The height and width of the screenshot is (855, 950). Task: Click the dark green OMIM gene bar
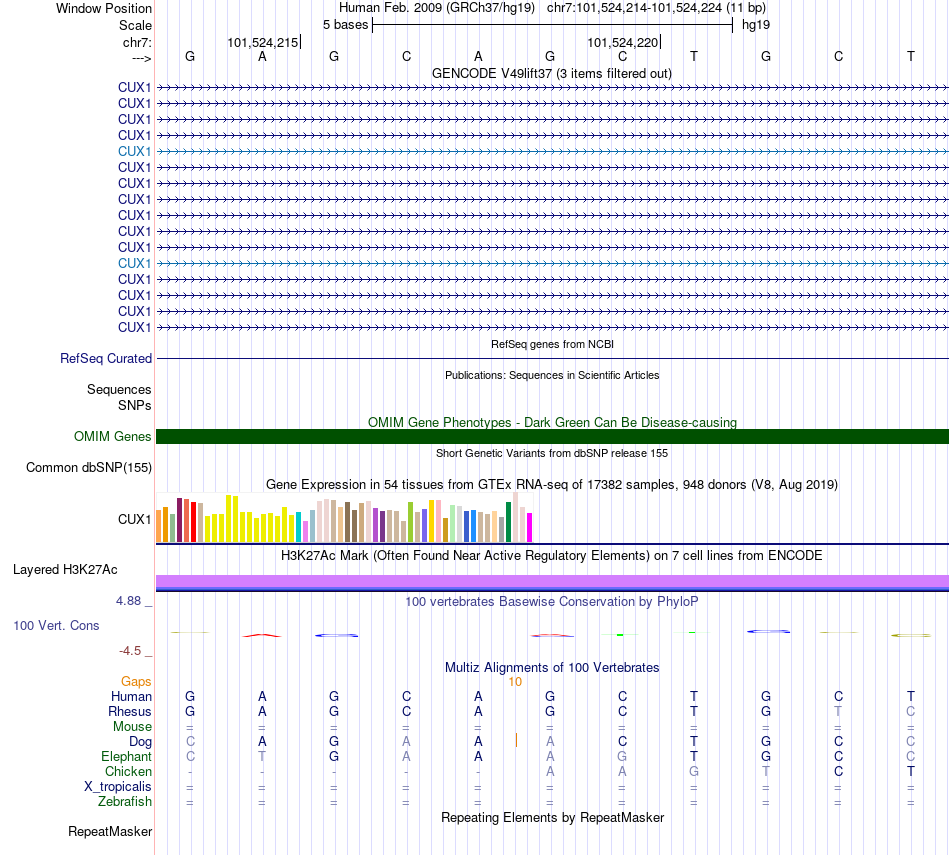(552, 436)
